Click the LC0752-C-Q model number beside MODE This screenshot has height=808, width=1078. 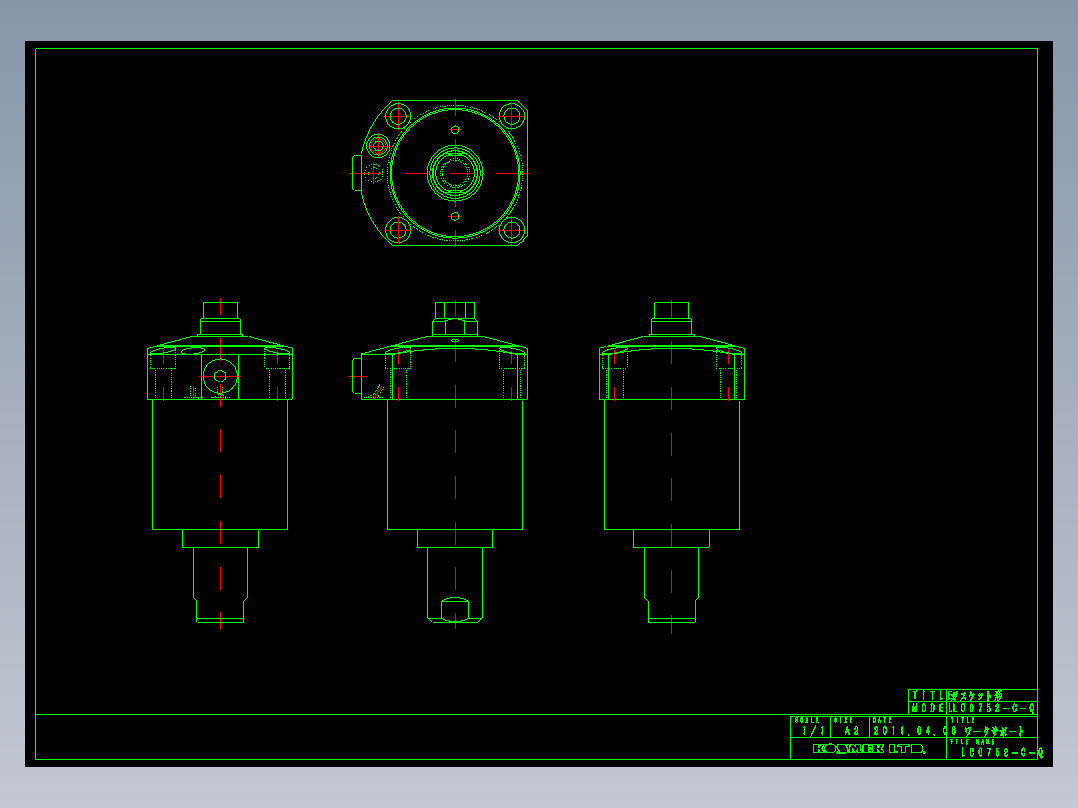click(992, 708)
